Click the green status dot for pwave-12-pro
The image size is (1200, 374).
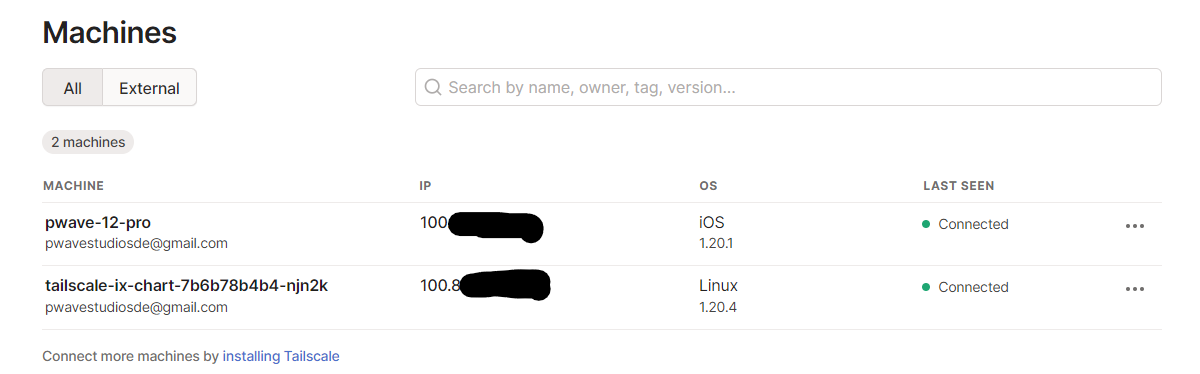(x=926, y=224)
